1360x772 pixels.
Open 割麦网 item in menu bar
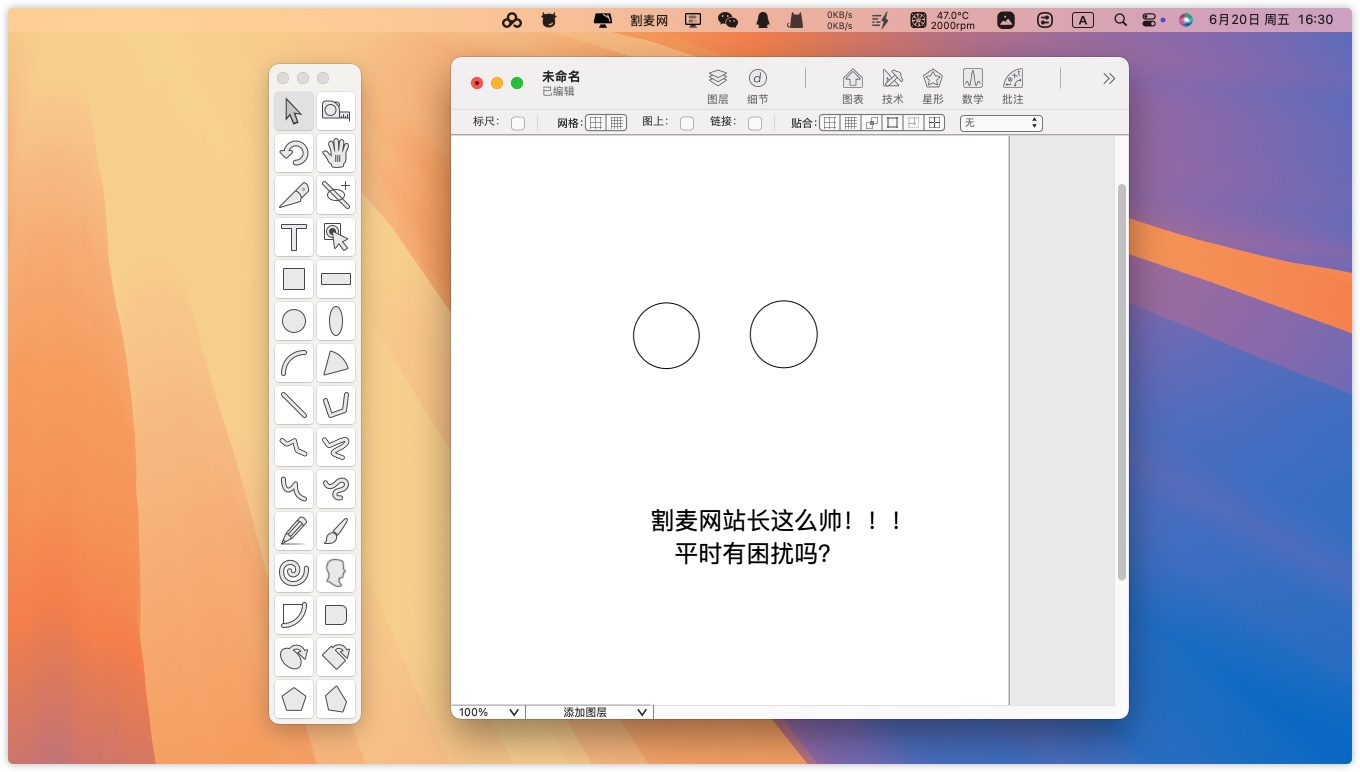point(649,20)
